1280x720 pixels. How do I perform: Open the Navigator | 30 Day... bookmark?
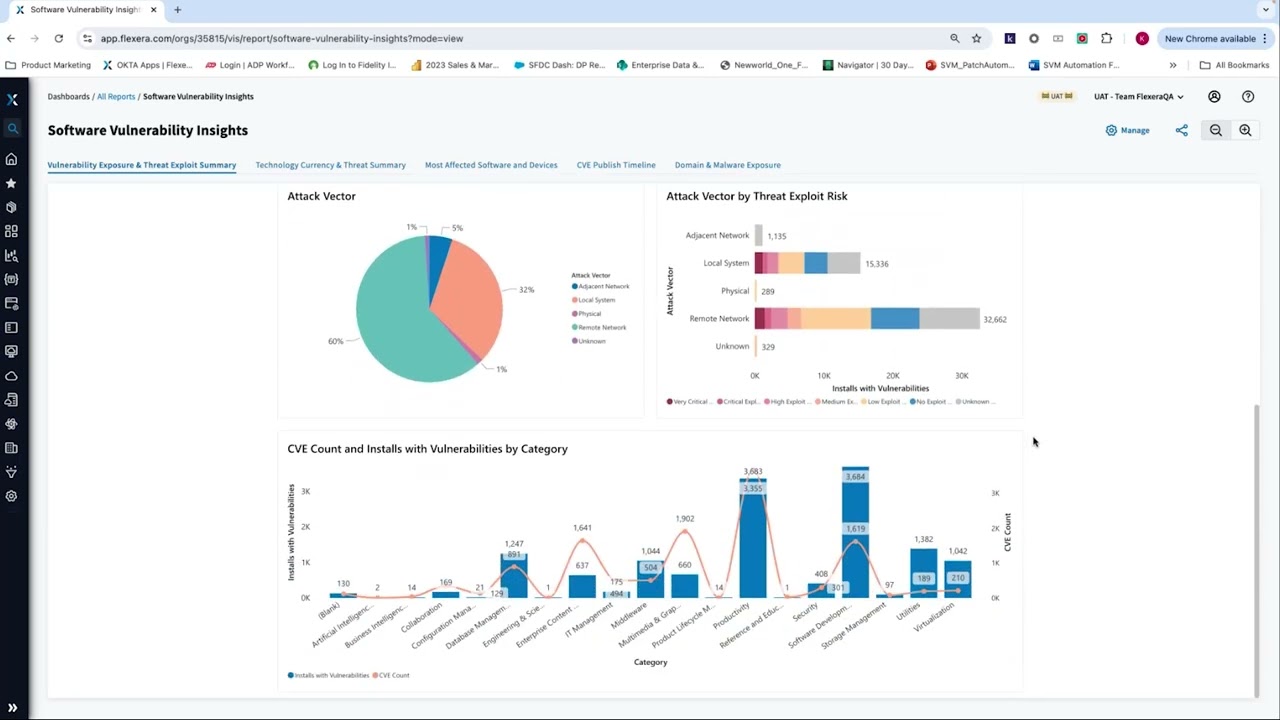tap(868, 65)
